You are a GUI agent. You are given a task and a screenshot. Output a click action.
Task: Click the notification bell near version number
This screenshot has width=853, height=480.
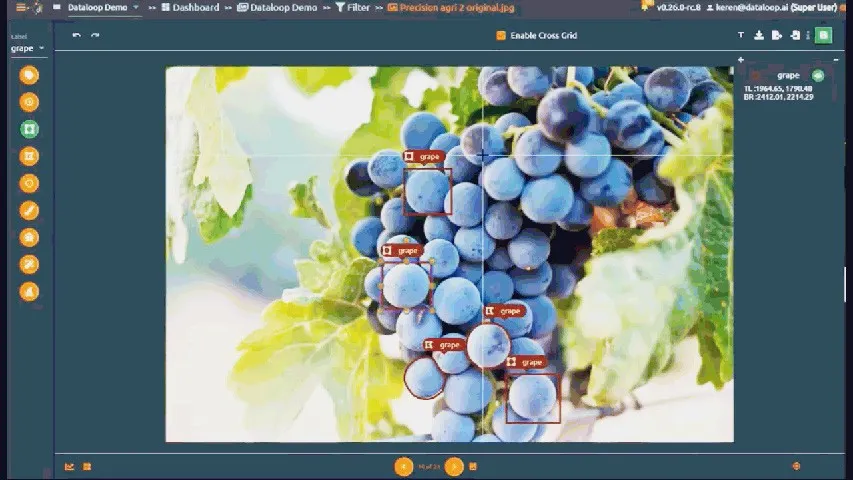click(646, 7)
